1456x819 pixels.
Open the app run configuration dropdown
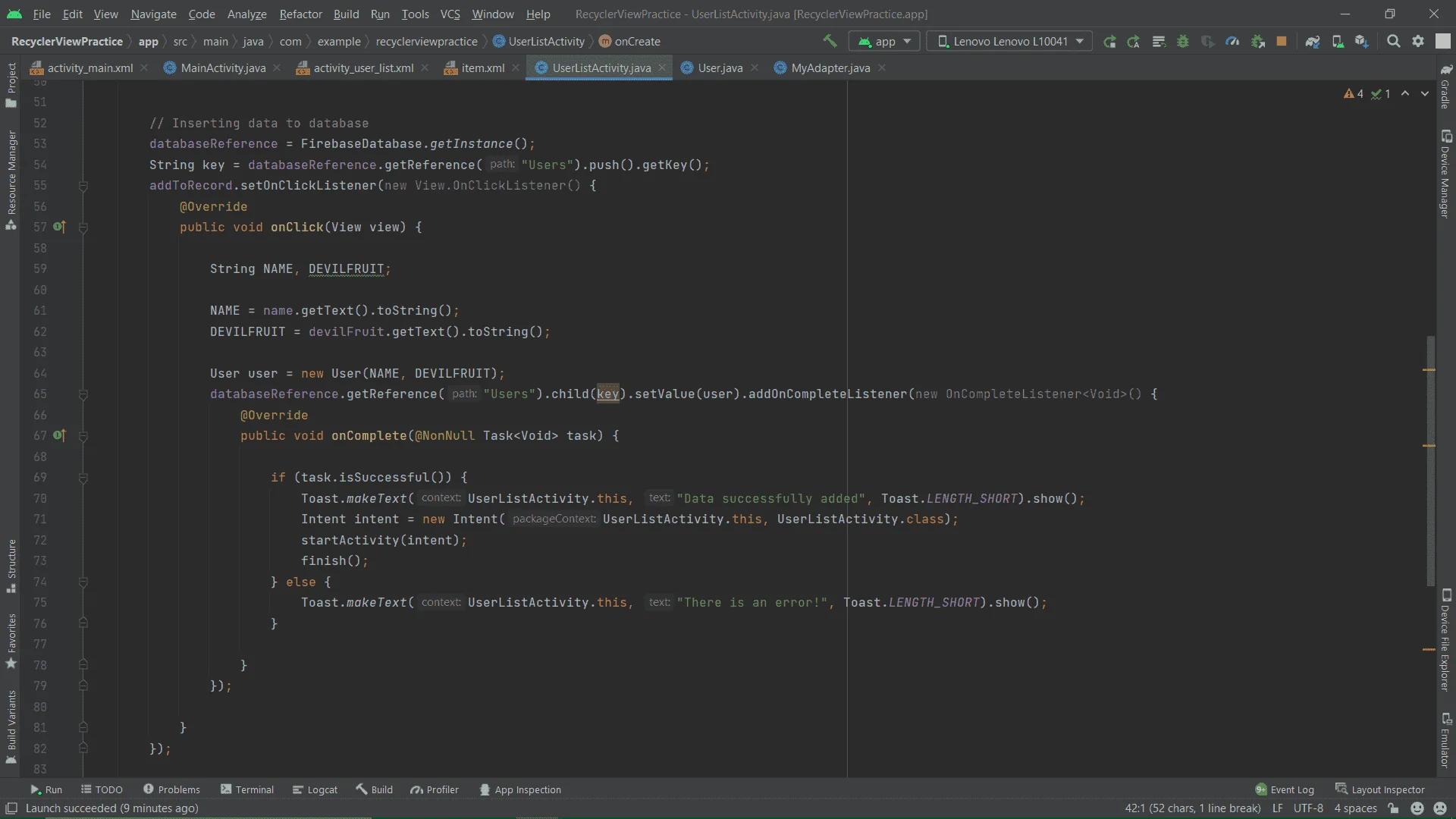coord(884,41)
